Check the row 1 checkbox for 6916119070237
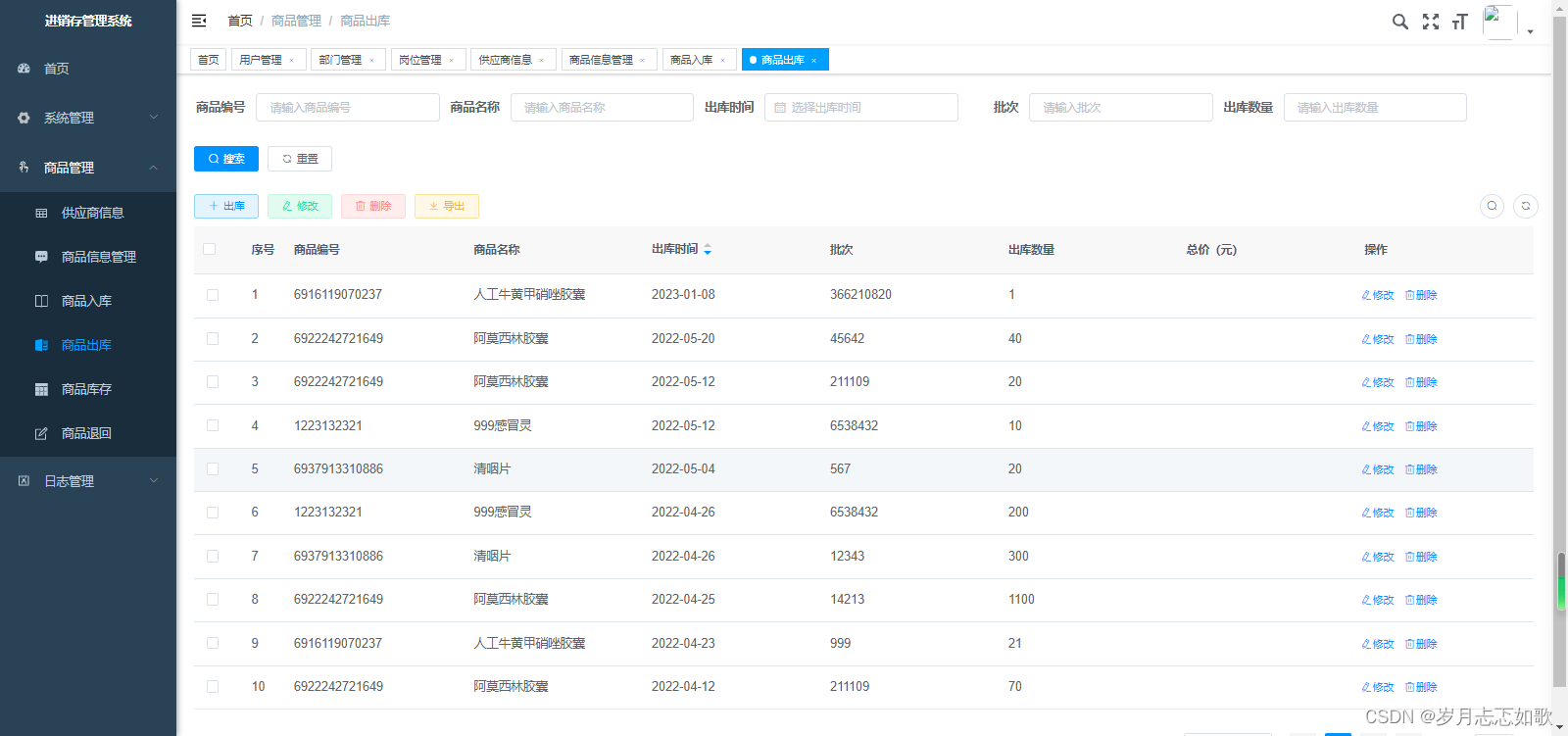 [213, 295]
